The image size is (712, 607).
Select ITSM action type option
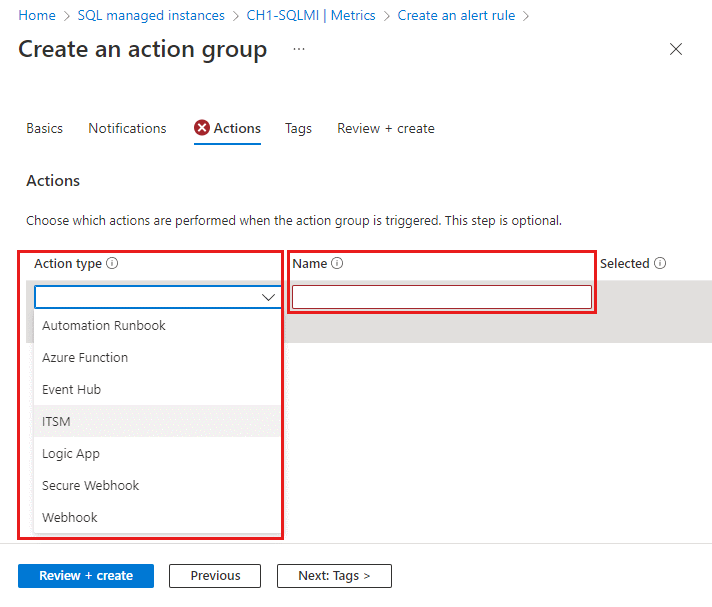coord(56,422)
